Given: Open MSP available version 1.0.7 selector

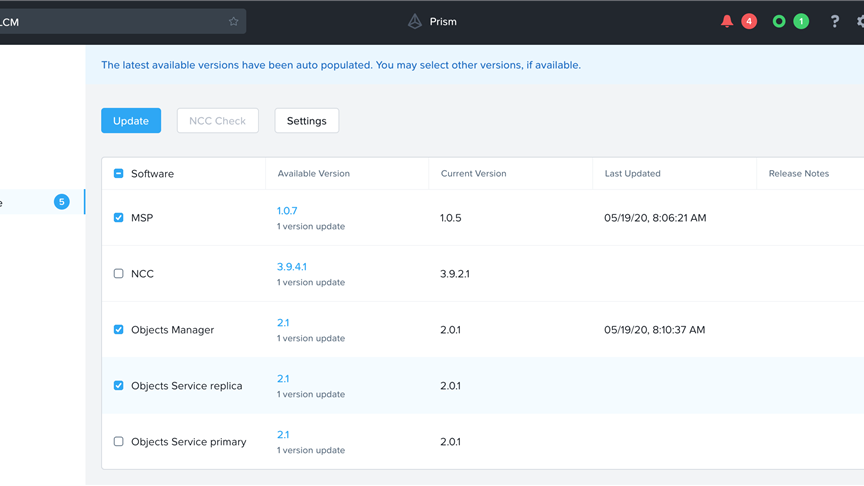Looking at the screenshot, I should 287,211.
